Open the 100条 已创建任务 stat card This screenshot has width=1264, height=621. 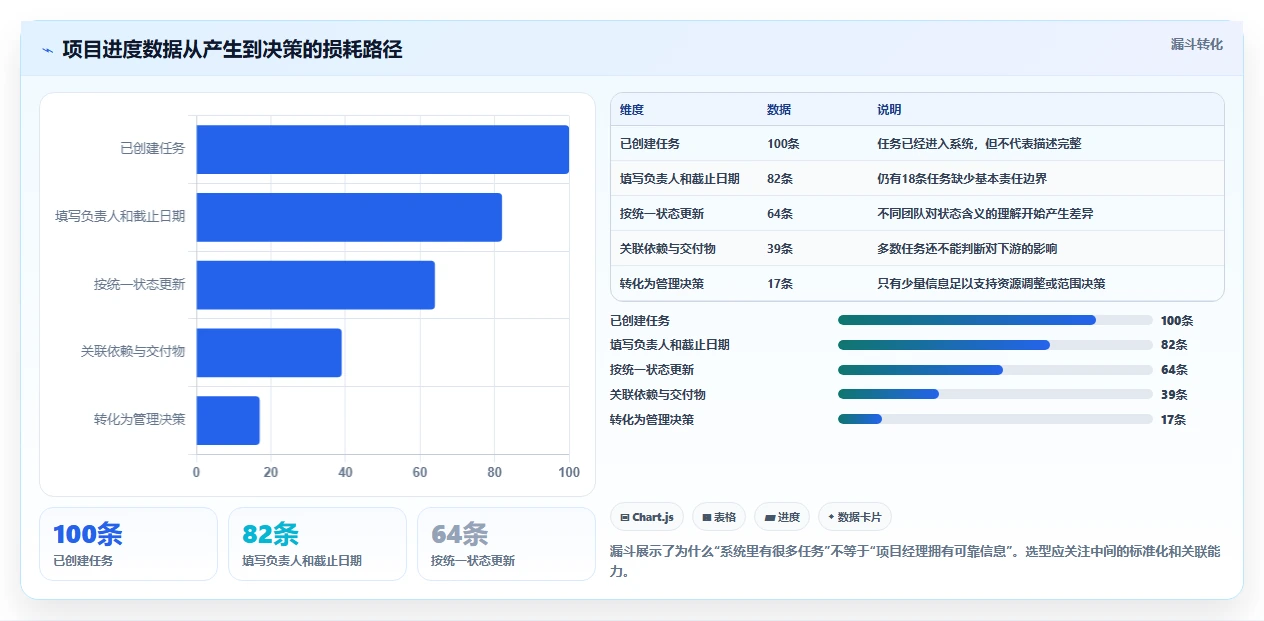pyautogui.click(x=128, y=544)
